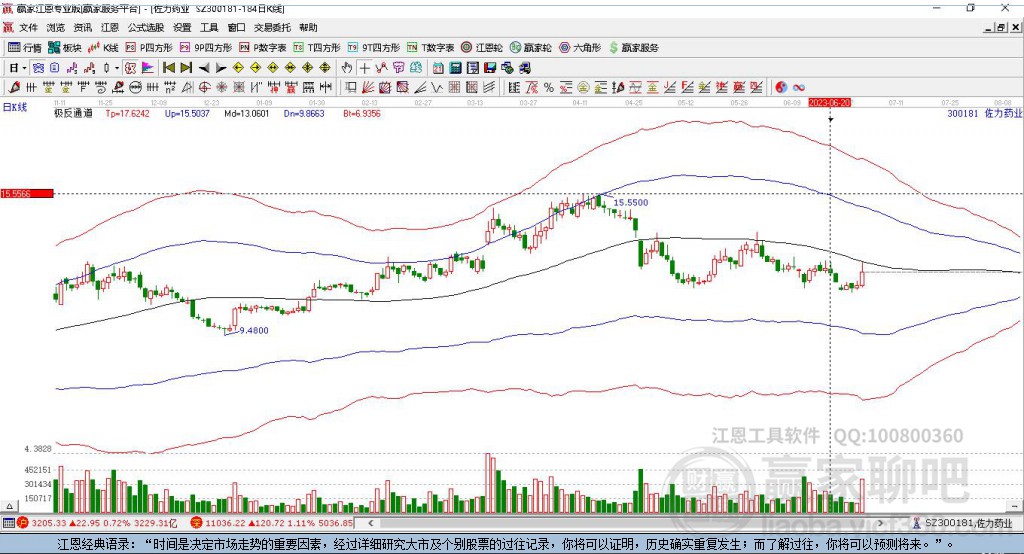Click the floppy disk save icon

(x=490, y=68)
